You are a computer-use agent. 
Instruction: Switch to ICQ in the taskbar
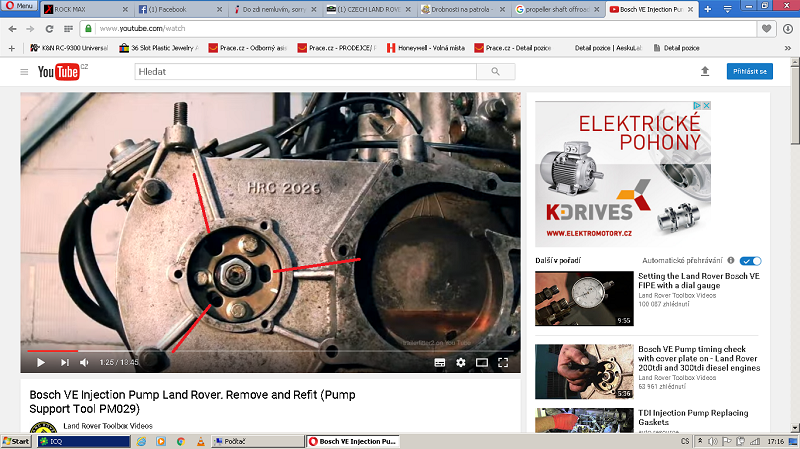pyautogui.click(x=84, y=441)
